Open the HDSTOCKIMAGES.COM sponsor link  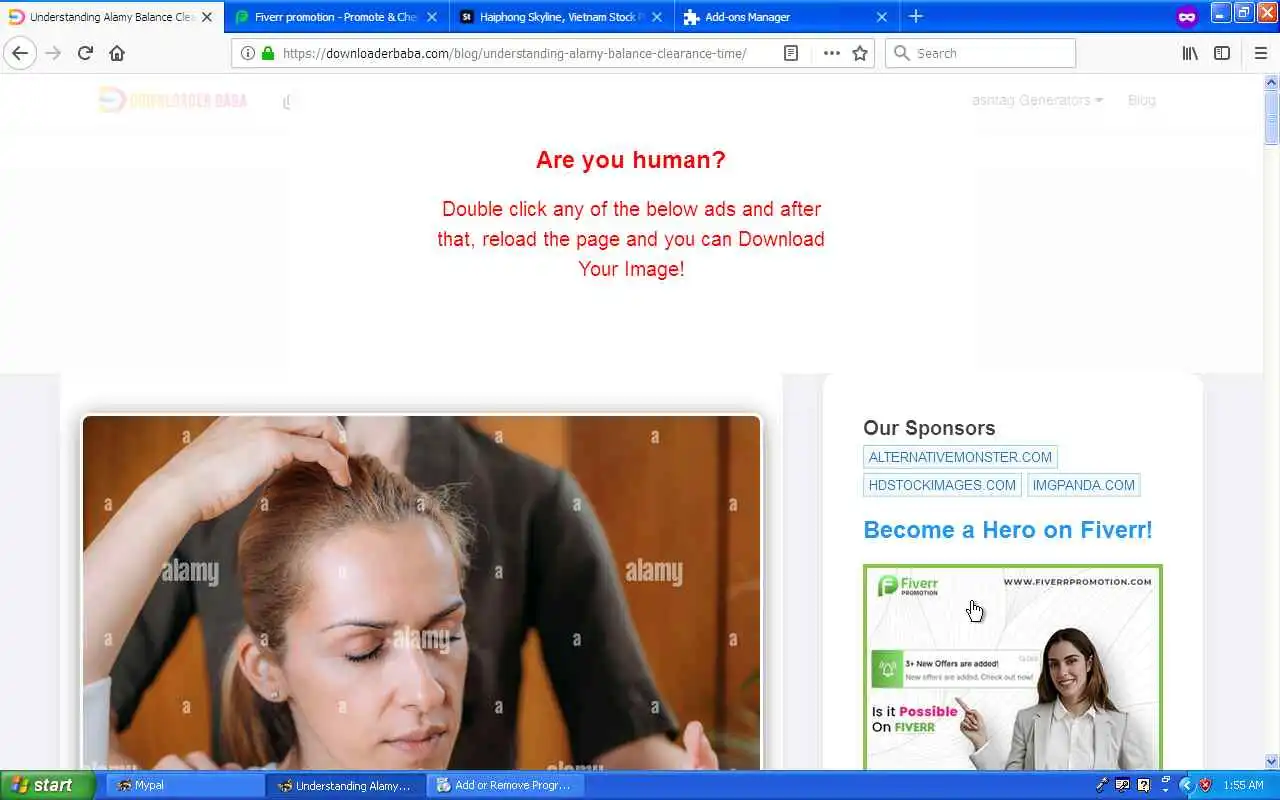942,485
